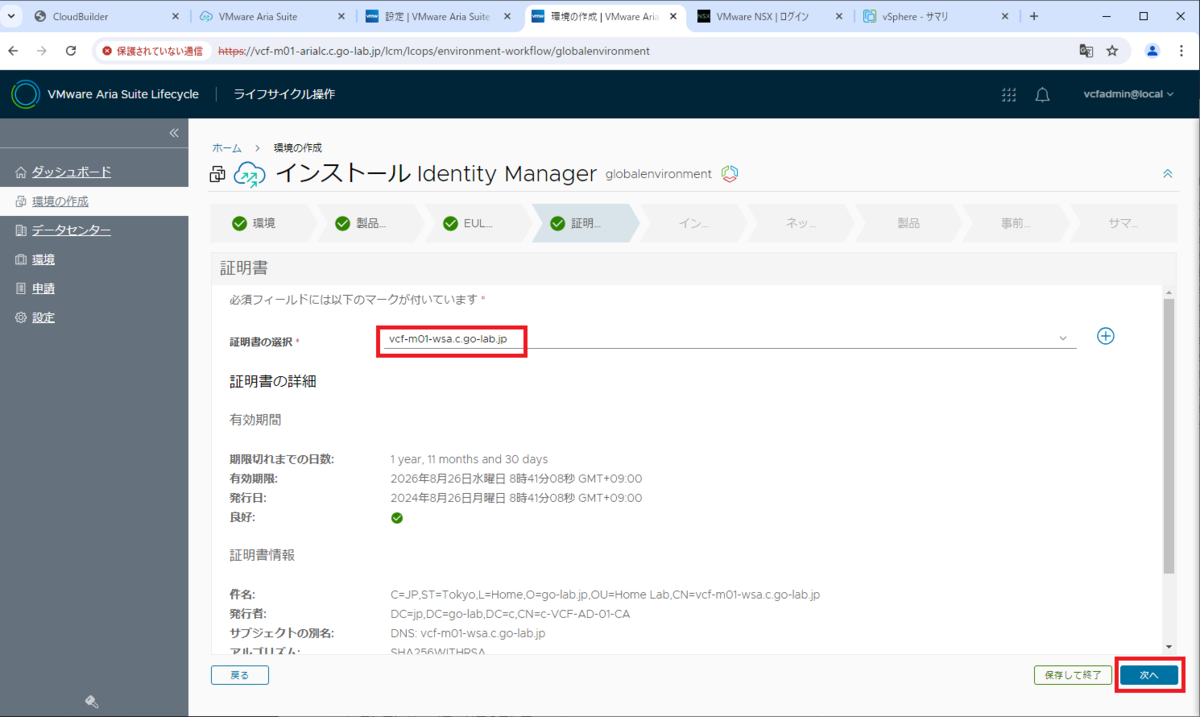Switch to the CloudBuilder browser tab

(105, 16)
